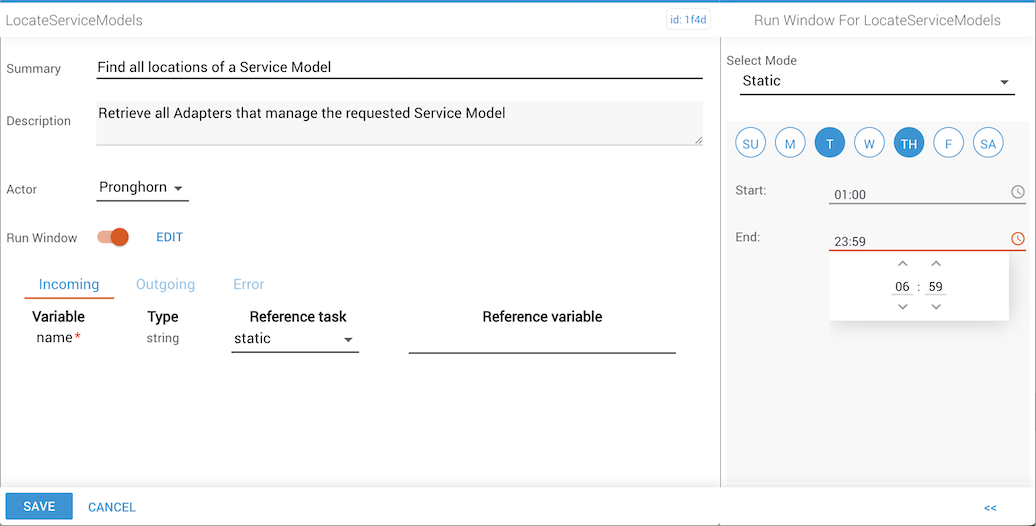Click the End time clock icon
1036x526 pixels.
click(1018, 239)
